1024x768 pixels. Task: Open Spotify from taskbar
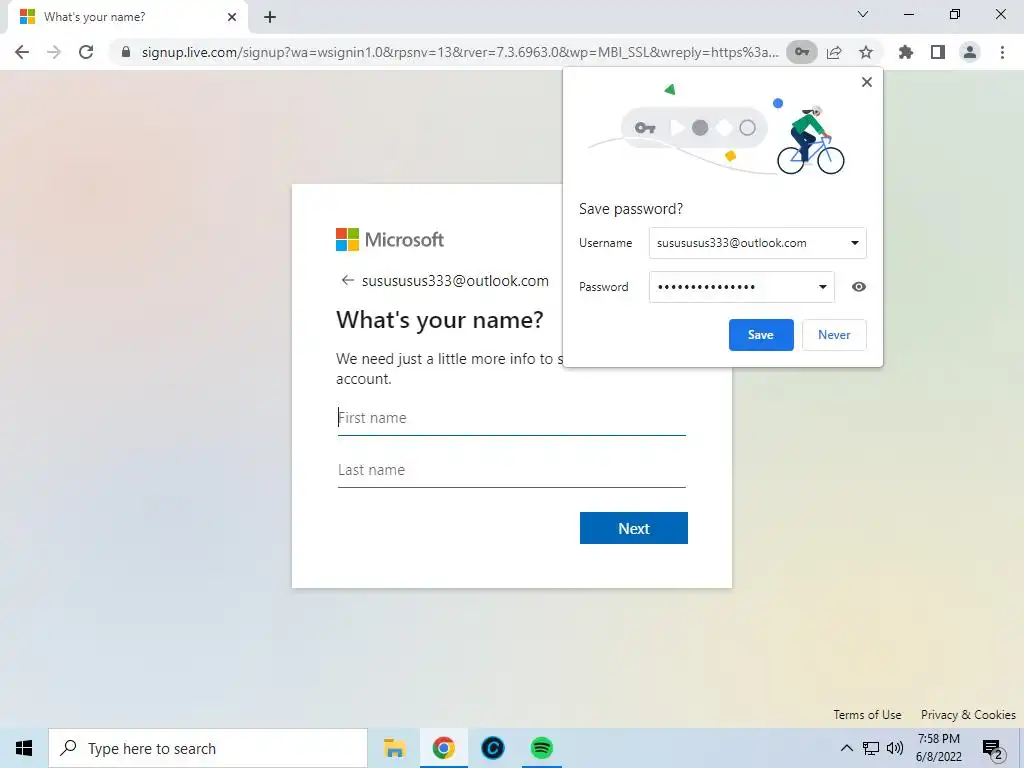[x=541, y=748]
